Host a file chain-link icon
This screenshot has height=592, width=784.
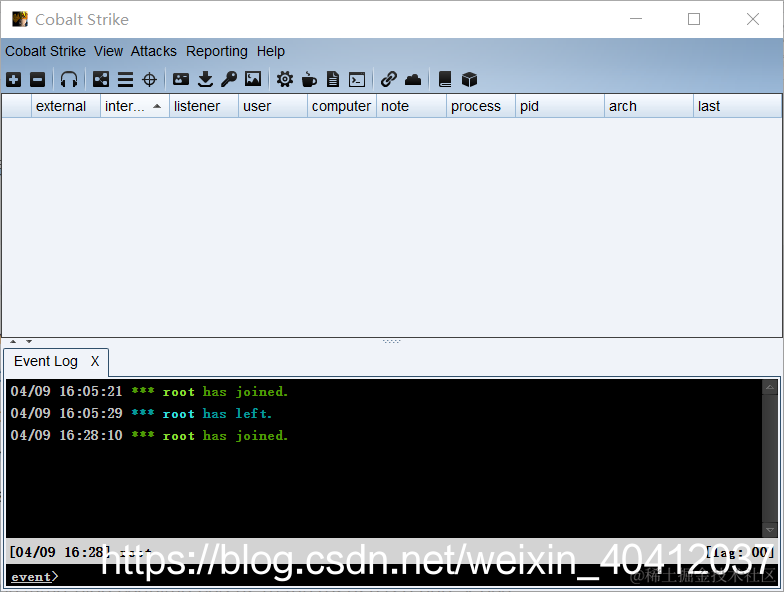point(388,80)
